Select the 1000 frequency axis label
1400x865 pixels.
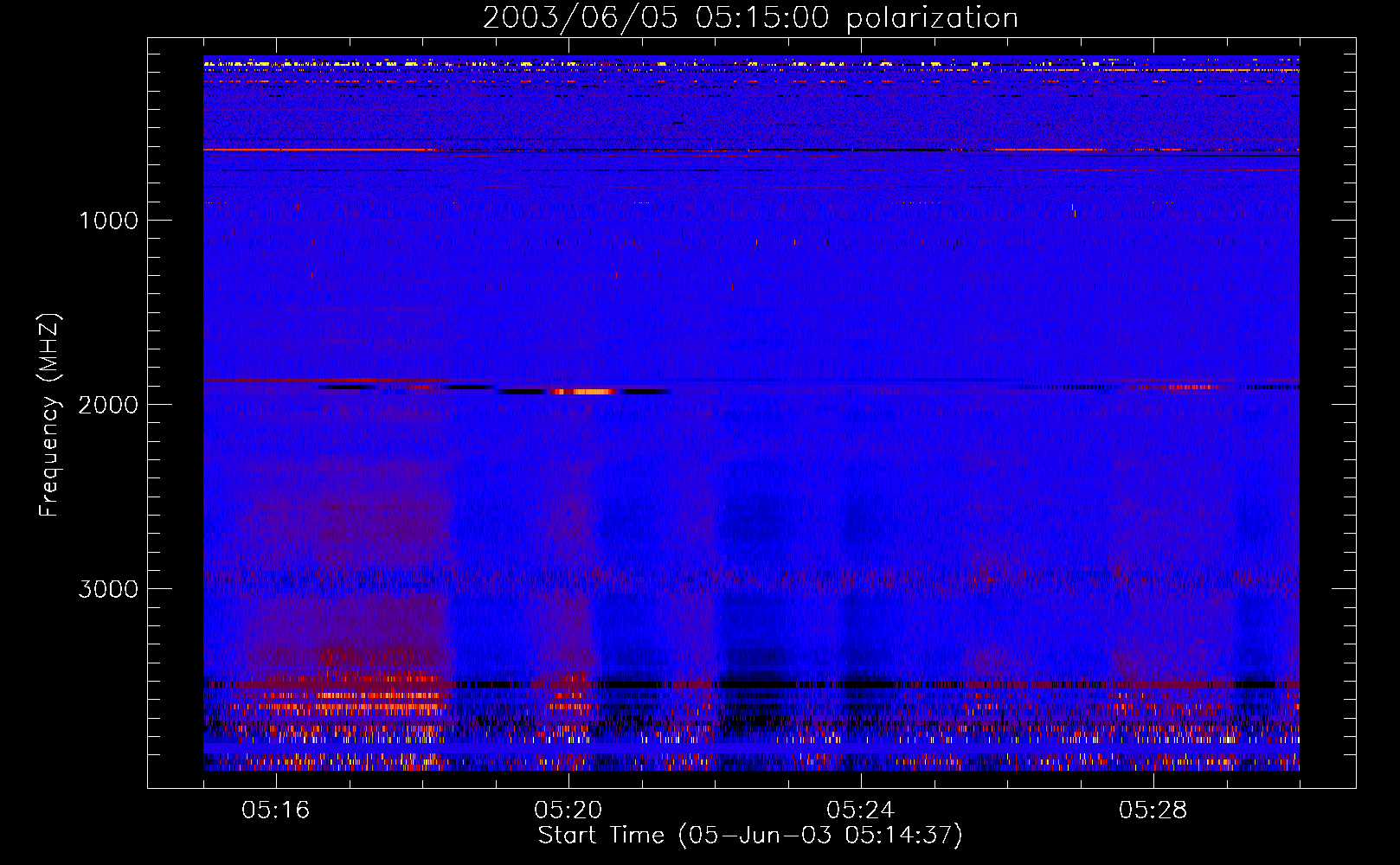pyautogui.click(x=108, y=221)
